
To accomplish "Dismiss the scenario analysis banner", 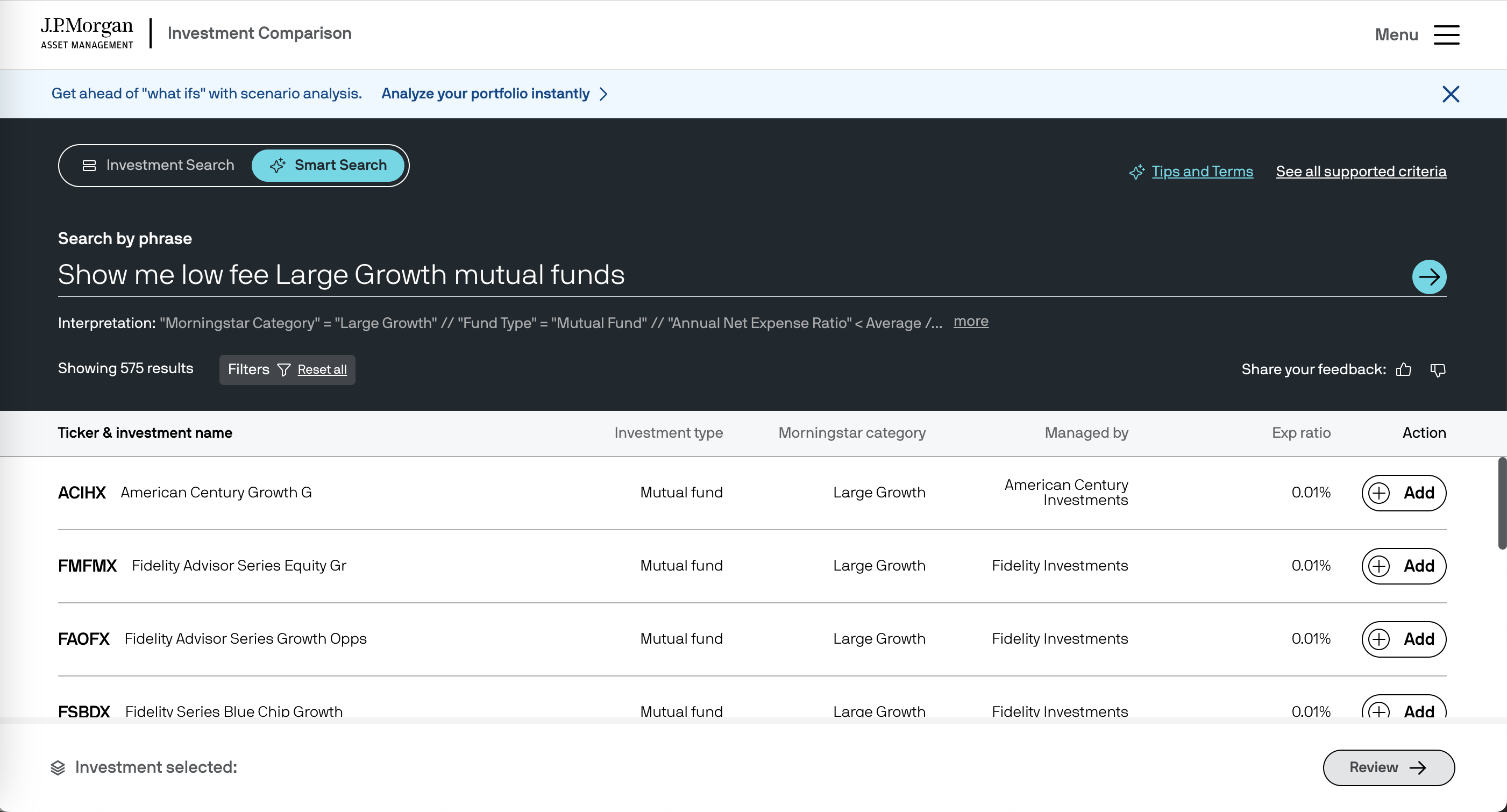I will pyautogui.click(x=1450, y=94).
